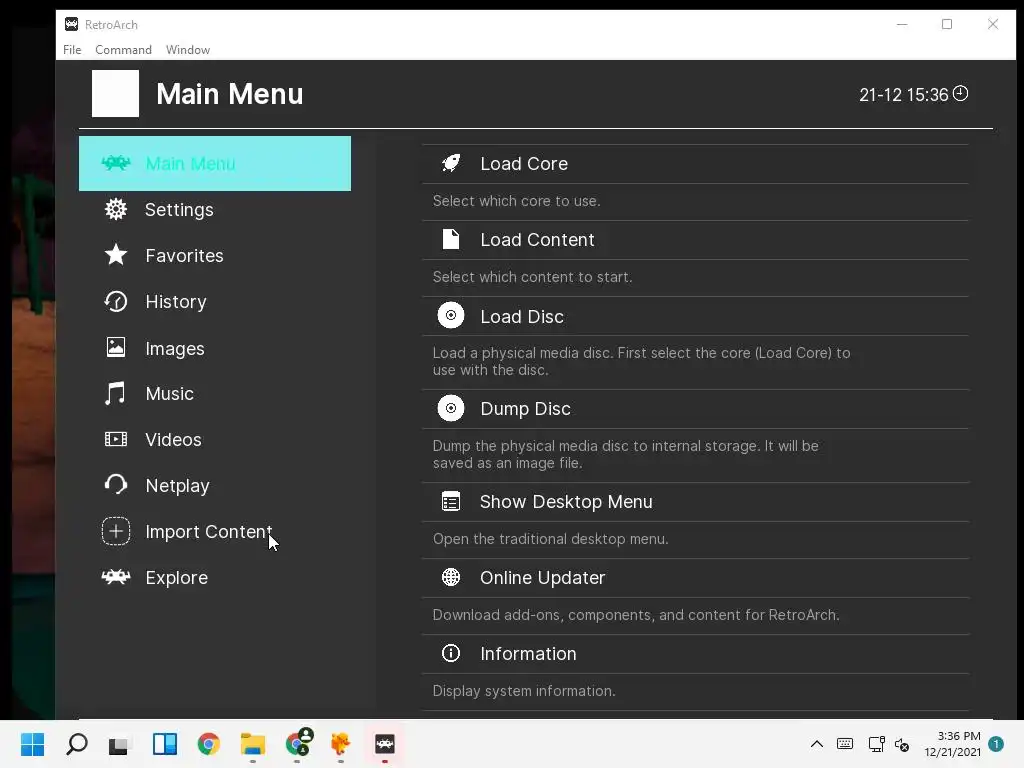
Task: Choose the Dump Disc label
Action: pos(525,409)
